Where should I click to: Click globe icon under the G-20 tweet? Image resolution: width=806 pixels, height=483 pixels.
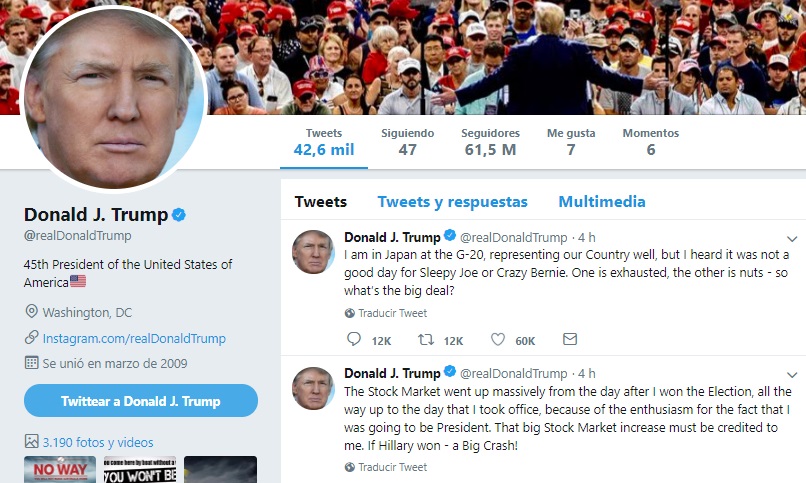point(349,313)
